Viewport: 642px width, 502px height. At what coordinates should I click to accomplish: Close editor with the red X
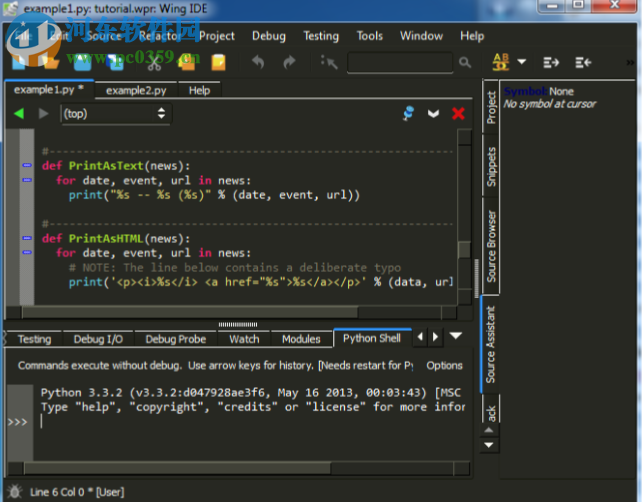click(x=458, y=113)
